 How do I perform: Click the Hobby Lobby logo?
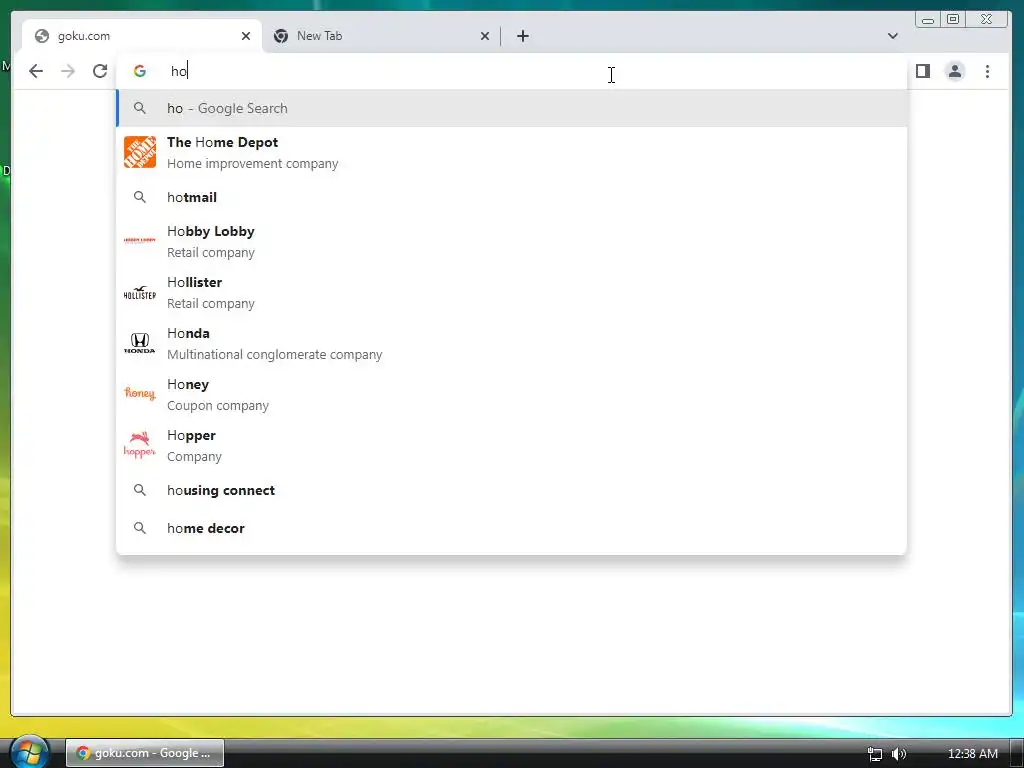(x=140, y=240)
